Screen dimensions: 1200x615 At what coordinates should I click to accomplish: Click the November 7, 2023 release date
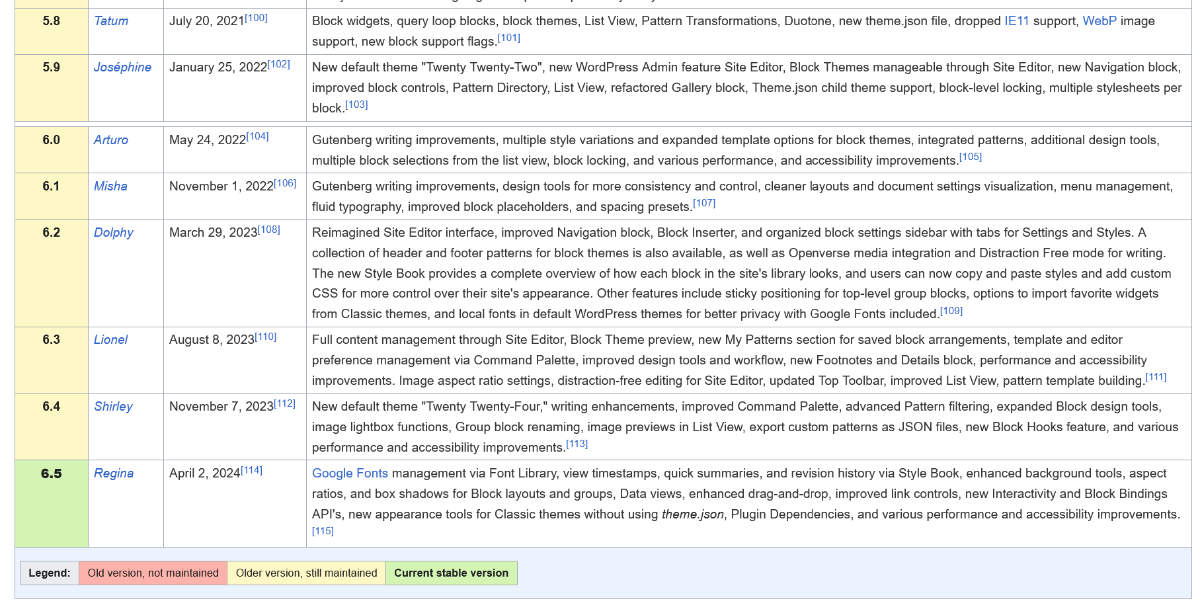click(221, 406)
